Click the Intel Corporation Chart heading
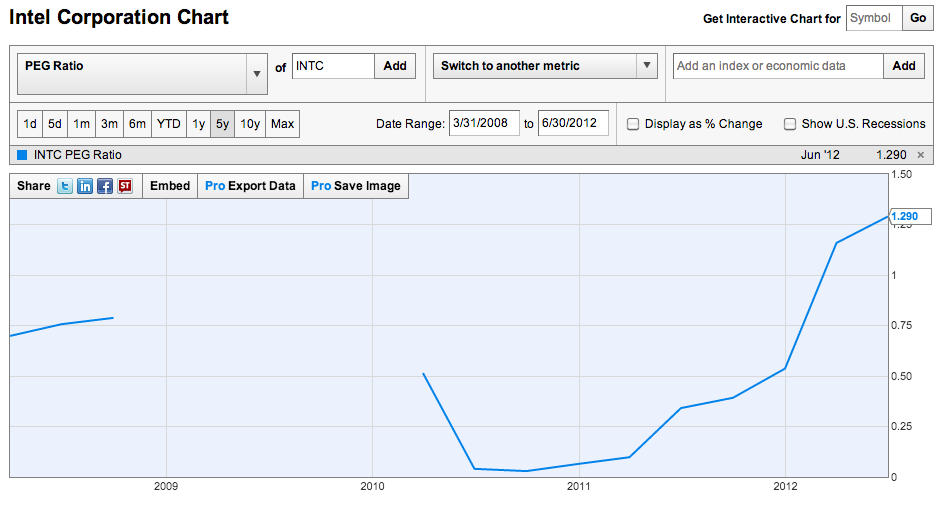 [x=119, y=17]
